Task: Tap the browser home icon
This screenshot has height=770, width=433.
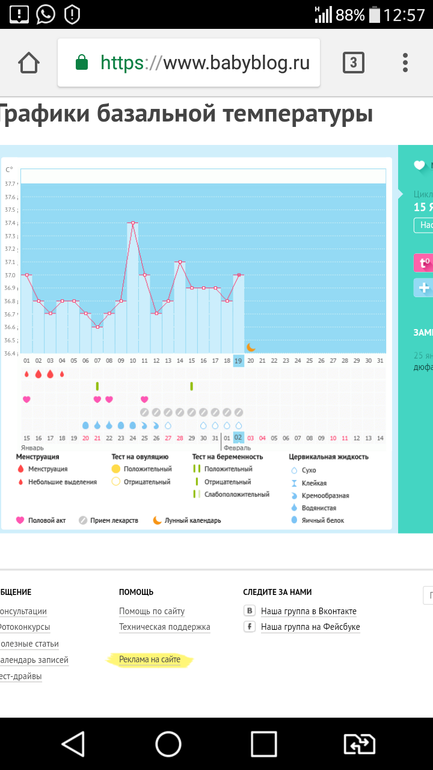Action: (x=28, y=63)
